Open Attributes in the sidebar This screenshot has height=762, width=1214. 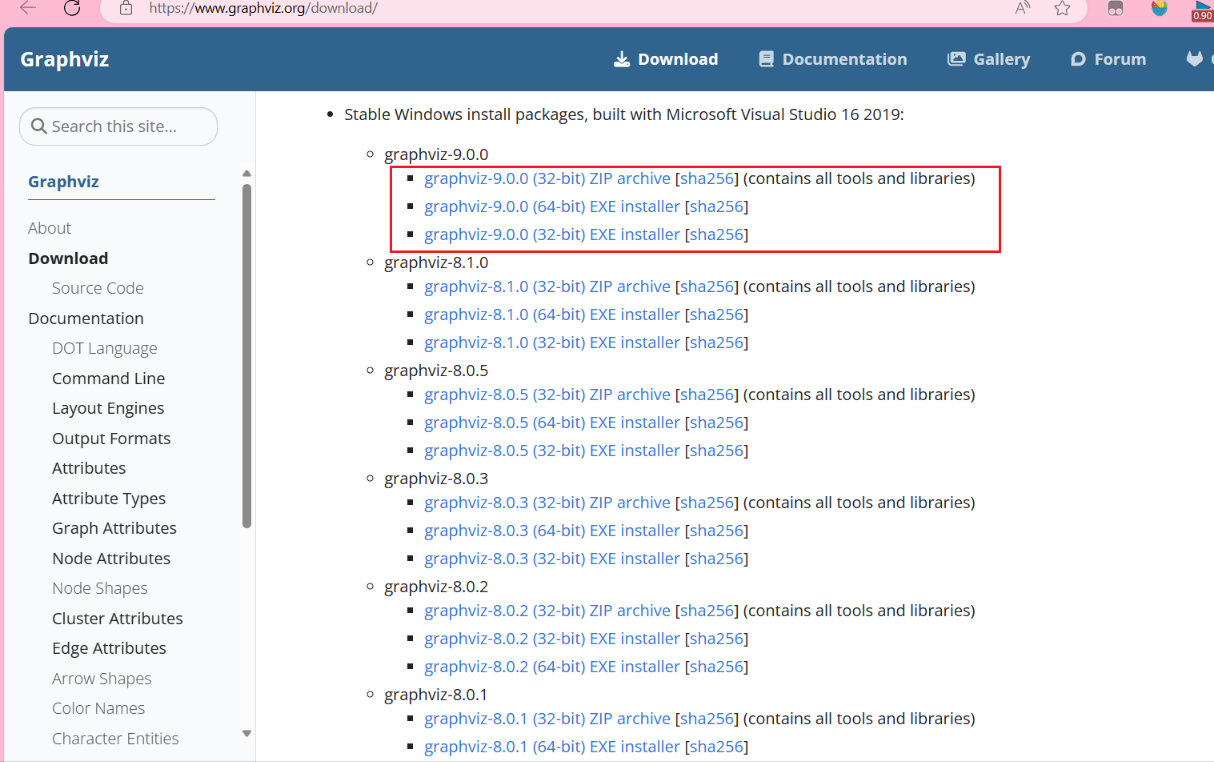click(89, 468)
